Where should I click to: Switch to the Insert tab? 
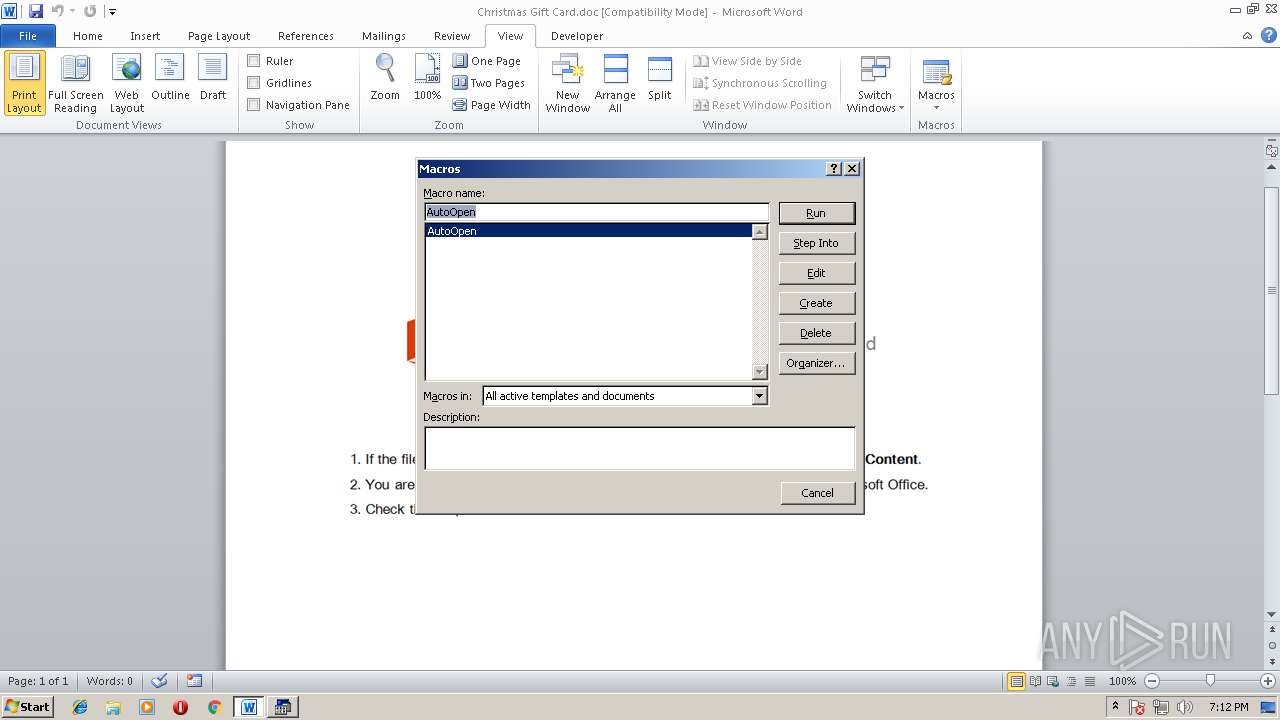tap(145, 35)
